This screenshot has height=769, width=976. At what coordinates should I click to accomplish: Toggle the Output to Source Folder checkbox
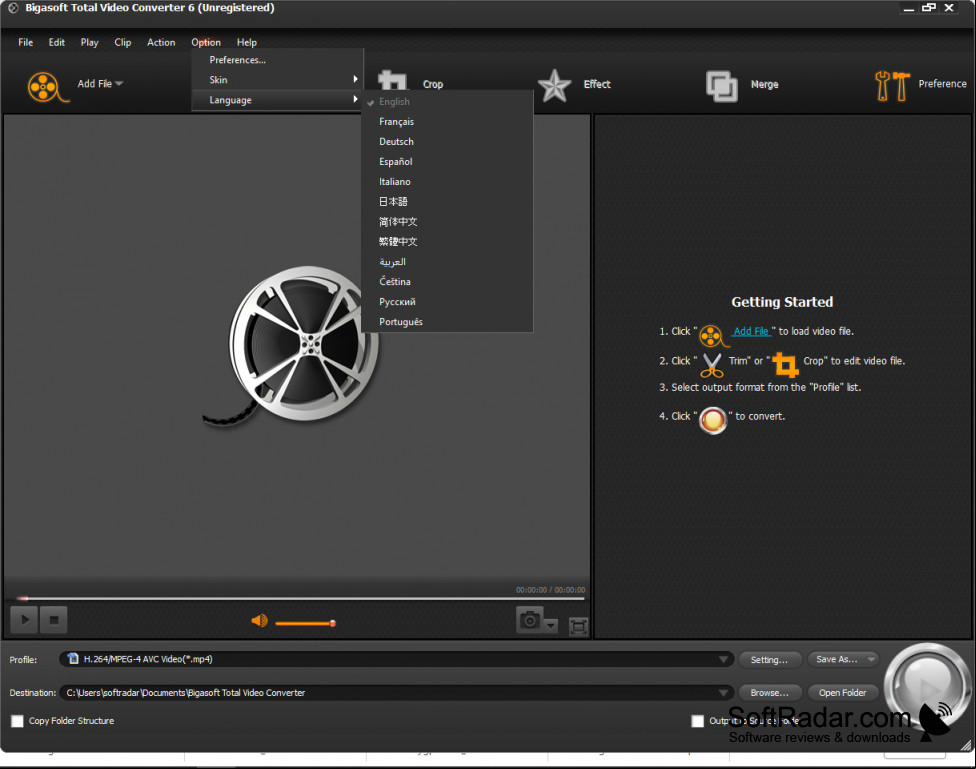(x=698, y=721)
